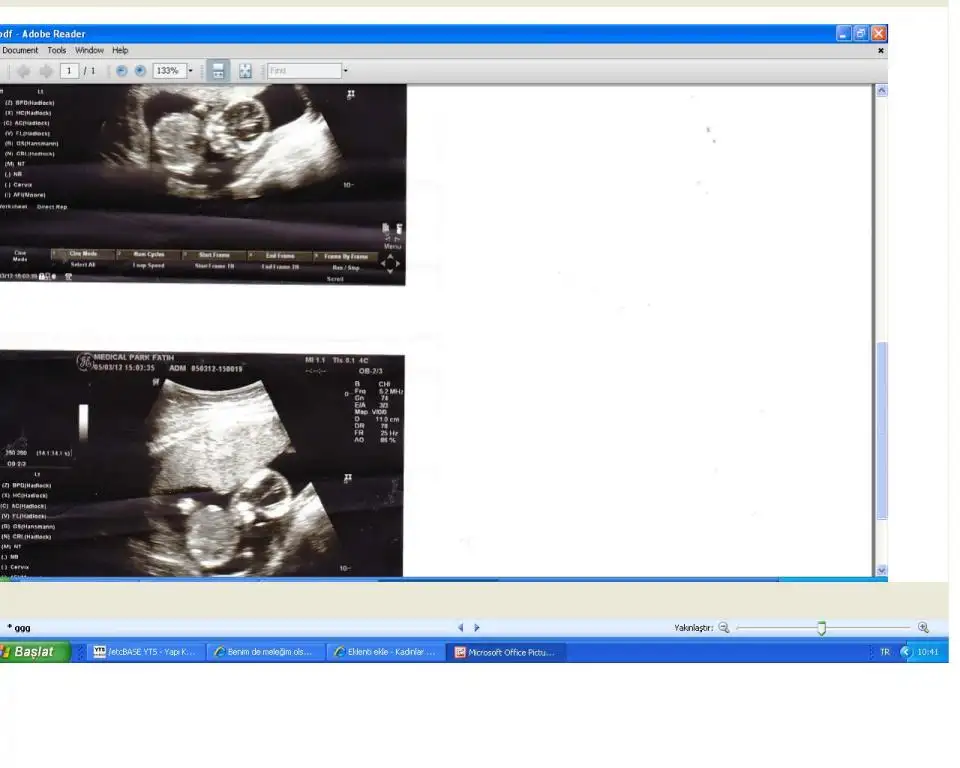Select the scrolling page view icon
The image size is (960, 768).
coord(218,71)
